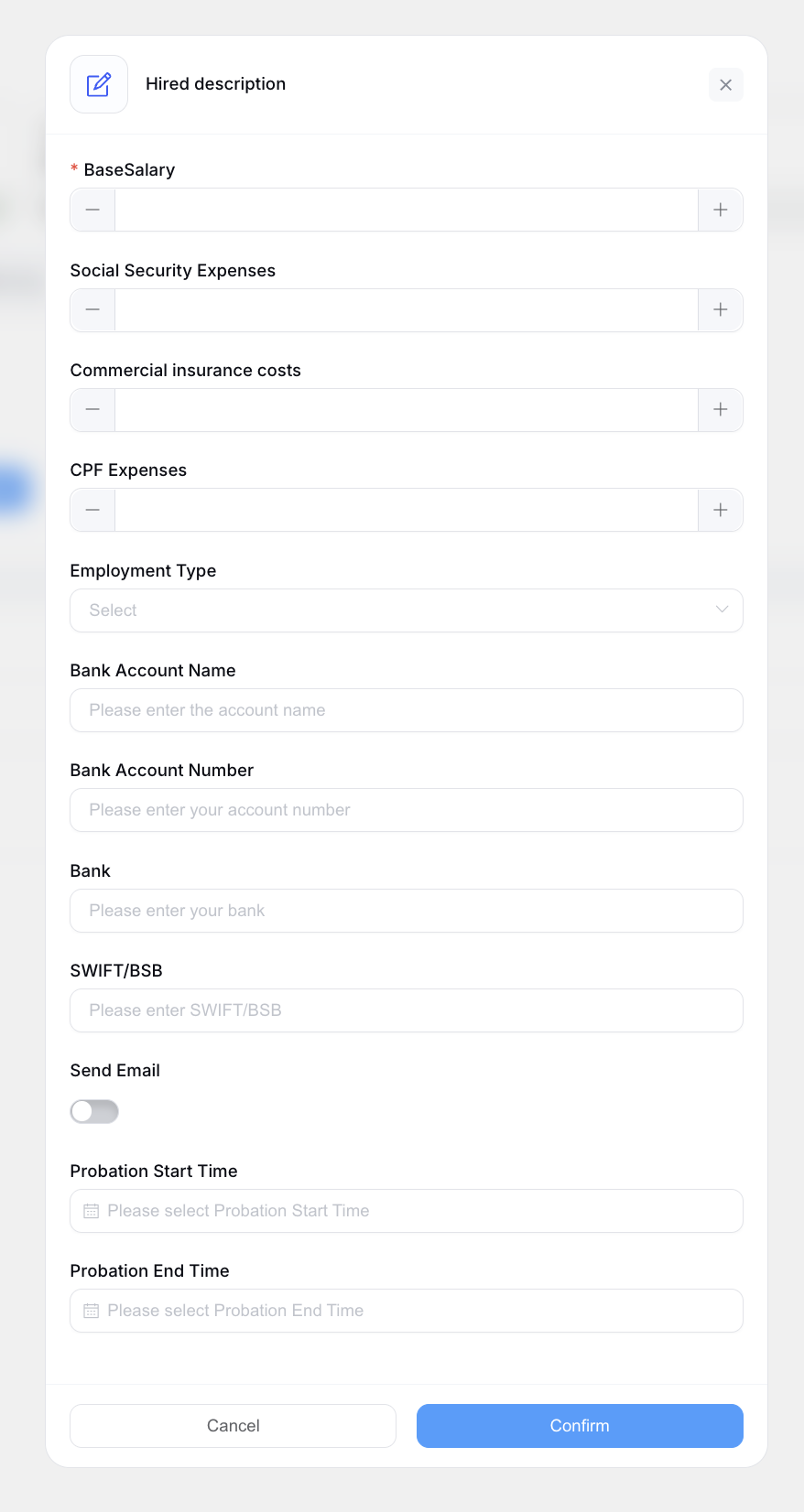Open the Probation End Time date picker
The height and width of the screenshot is (1512, 804).
pos(406,1311)
